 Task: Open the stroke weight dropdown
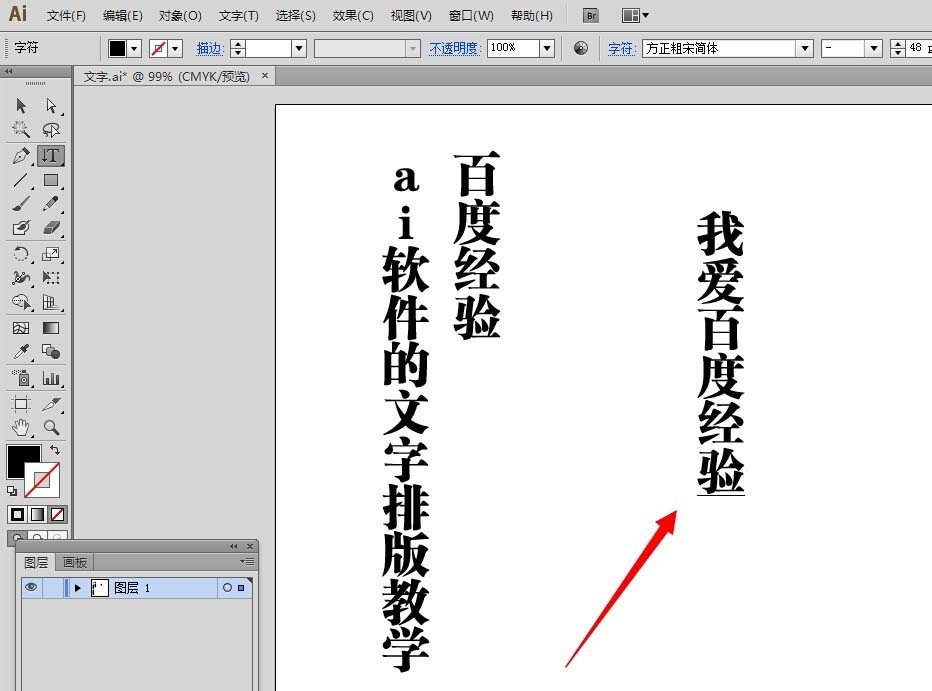[x=299, y=48]
